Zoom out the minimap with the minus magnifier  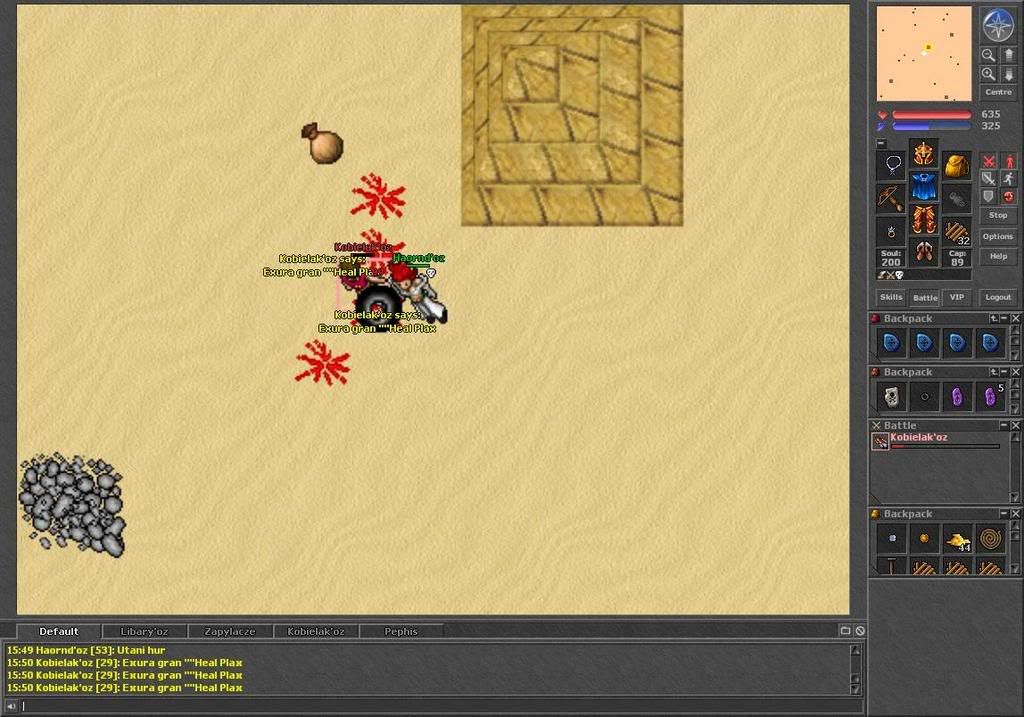tap(989, 55)
